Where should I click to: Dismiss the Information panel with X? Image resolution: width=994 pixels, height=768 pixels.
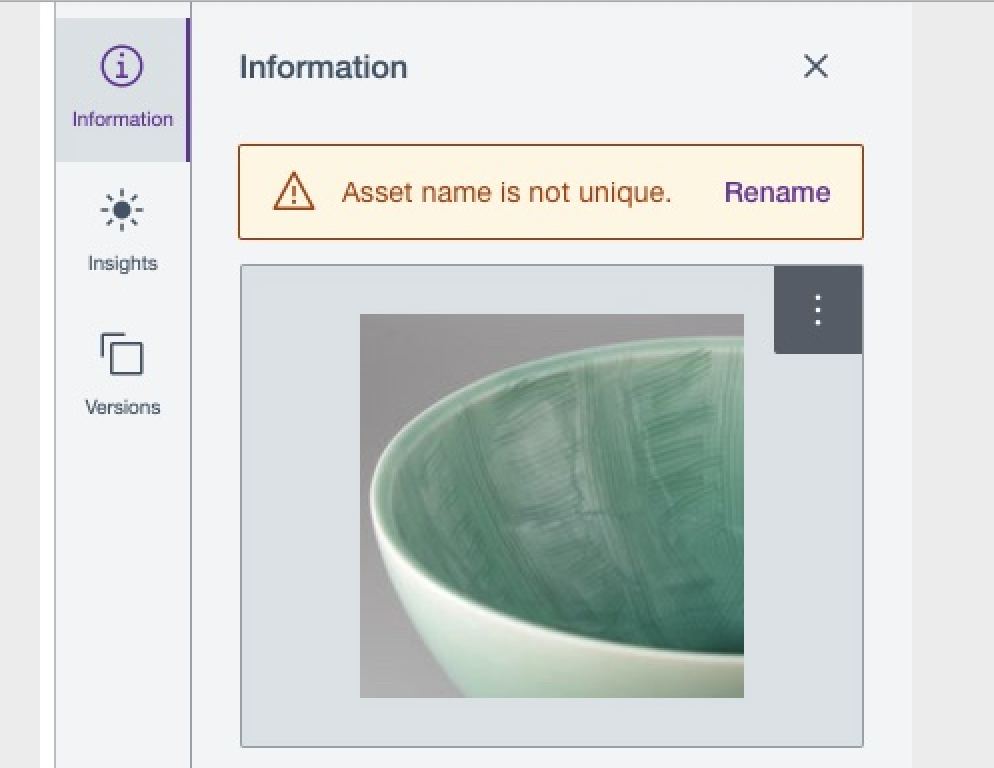815,67
